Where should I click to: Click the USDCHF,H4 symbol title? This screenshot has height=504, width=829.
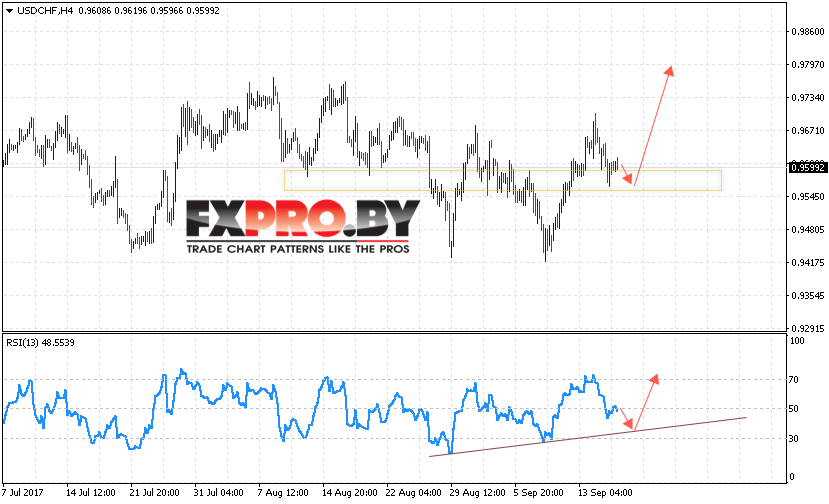click(x=45, y=11)
